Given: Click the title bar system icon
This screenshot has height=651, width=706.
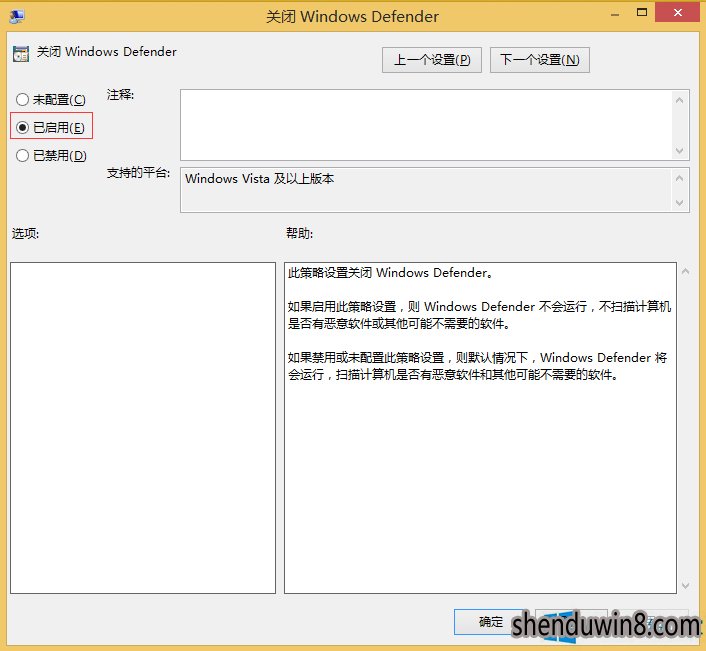Looking at the screenshot, I should click(17, 17).
